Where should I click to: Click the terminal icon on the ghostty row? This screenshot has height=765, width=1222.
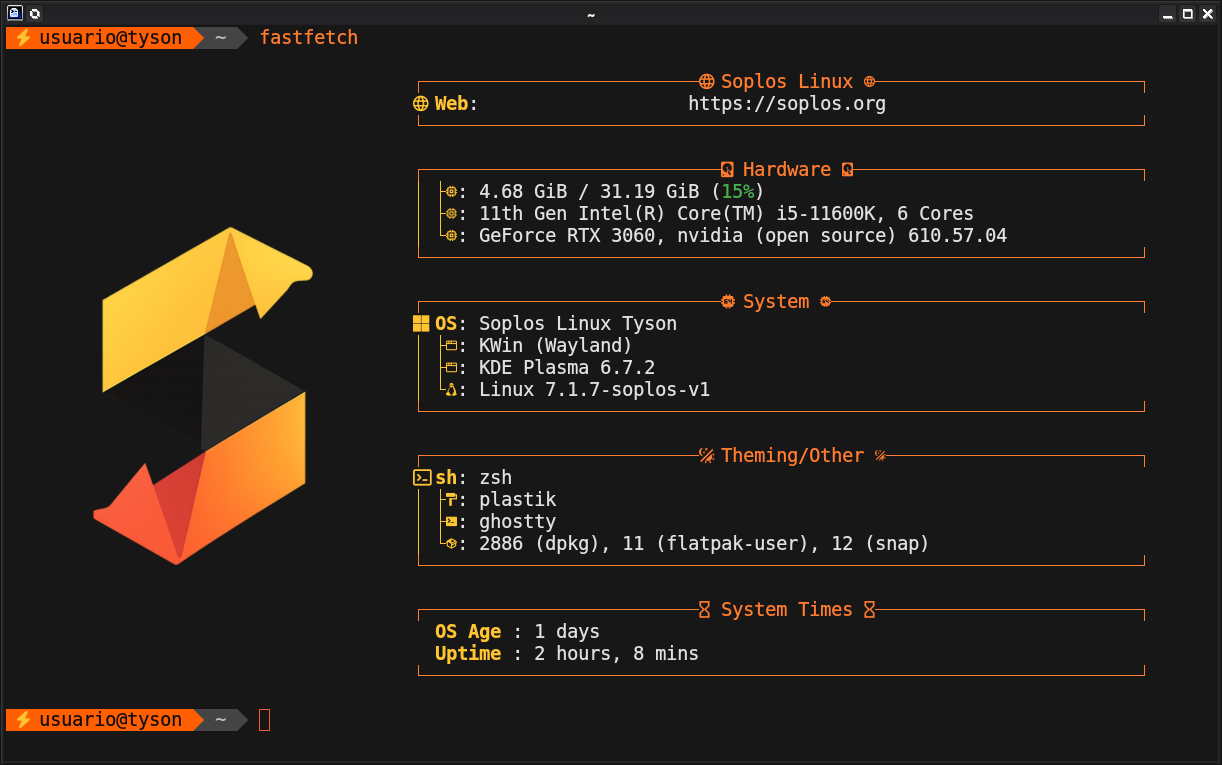451,522
